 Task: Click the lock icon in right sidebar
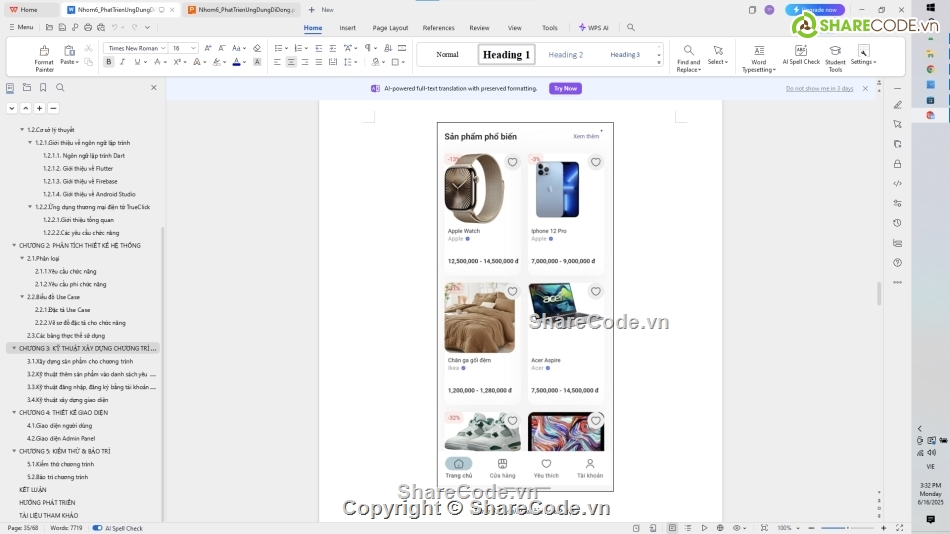897,164
